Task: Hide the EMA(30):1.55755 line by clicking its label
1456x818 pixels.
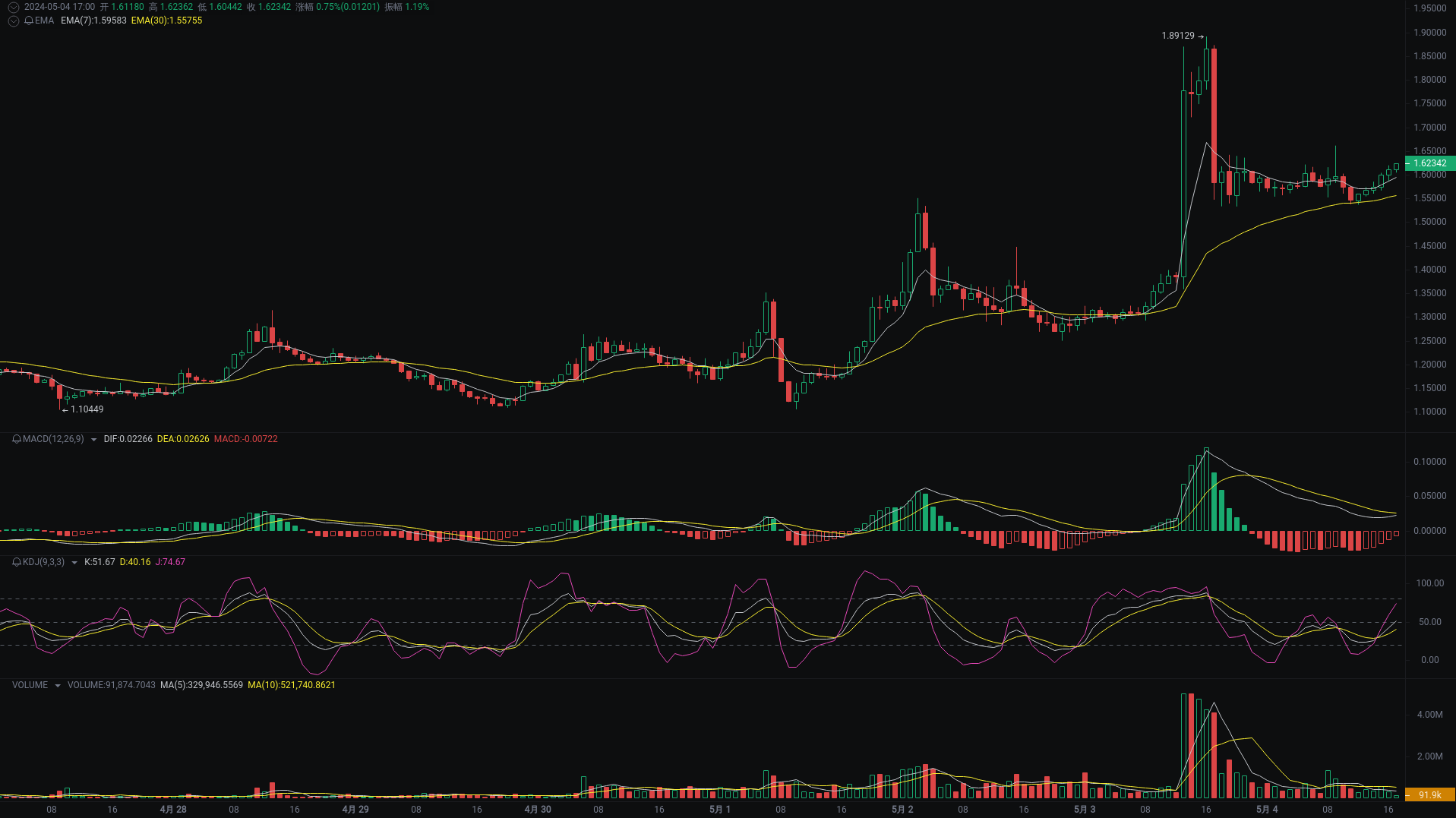Action: pyautogui.click(x=169, y=21)
